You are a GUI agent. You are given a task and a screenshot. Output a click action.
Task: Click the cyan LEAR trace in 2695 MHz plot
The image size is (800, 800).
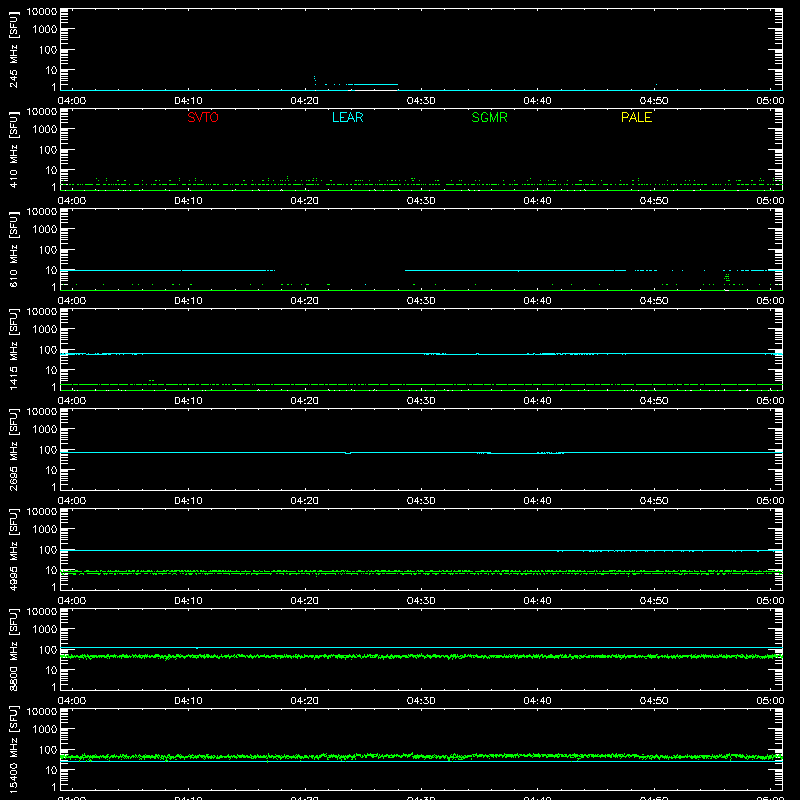421,453
